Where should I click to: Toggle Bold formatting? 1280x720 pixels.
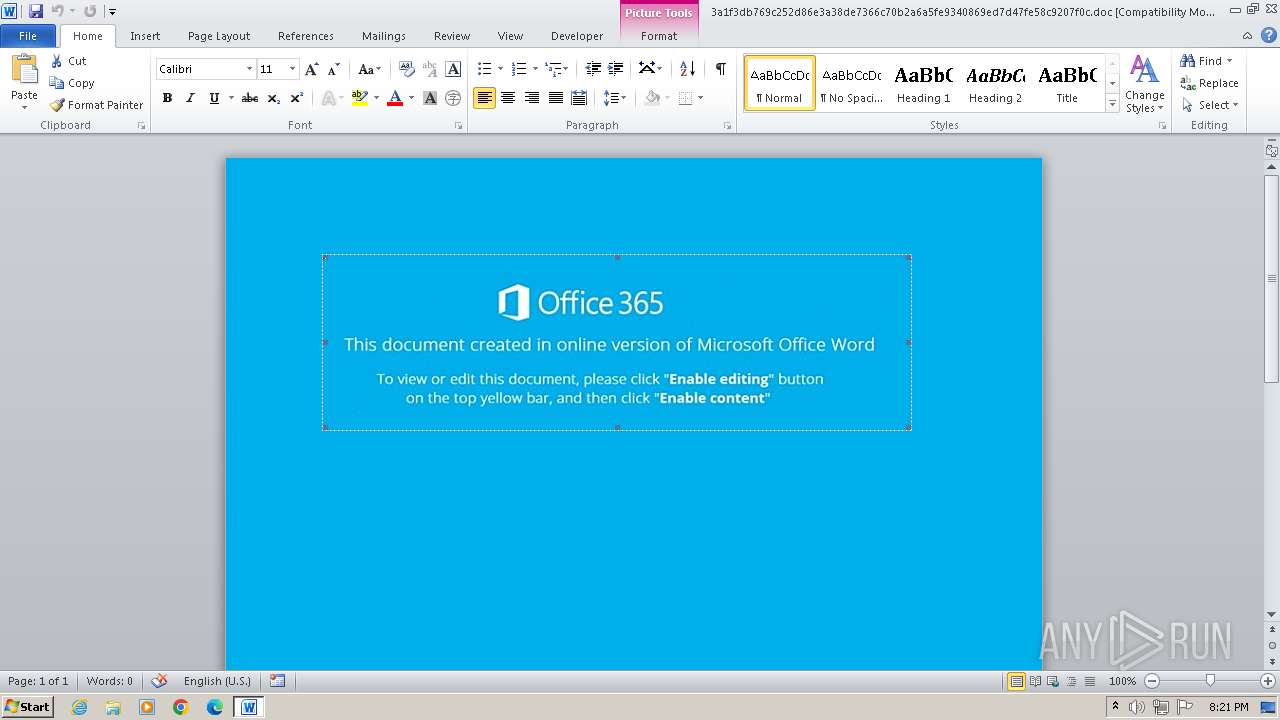tap(167, 98)
